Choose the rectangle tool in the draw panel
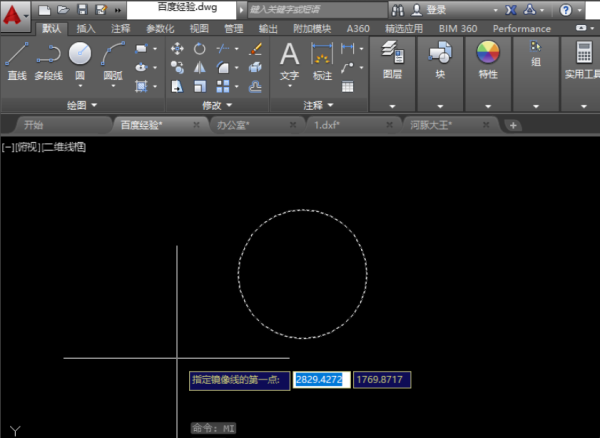This screenshot has width=600, height=438. (141, 49)
